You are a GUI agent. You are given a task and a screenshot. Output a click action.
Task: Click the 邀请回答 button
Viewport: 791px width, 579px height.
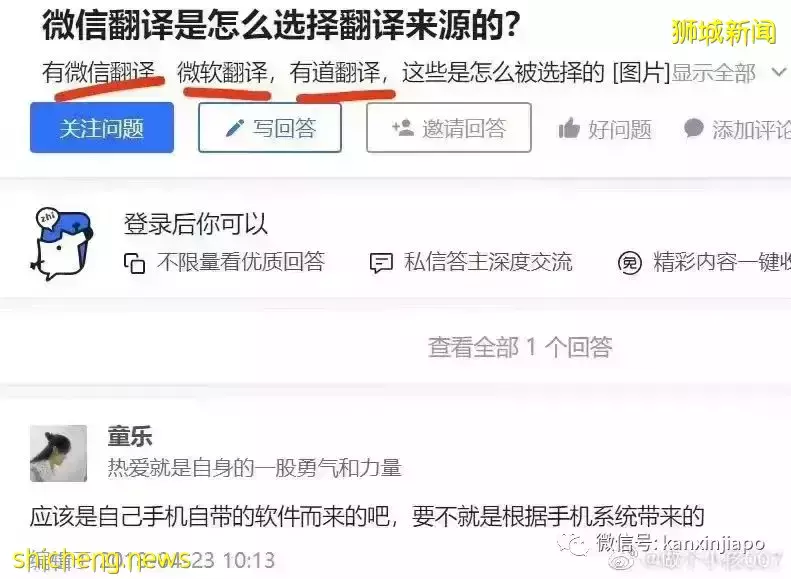[448, 128]
